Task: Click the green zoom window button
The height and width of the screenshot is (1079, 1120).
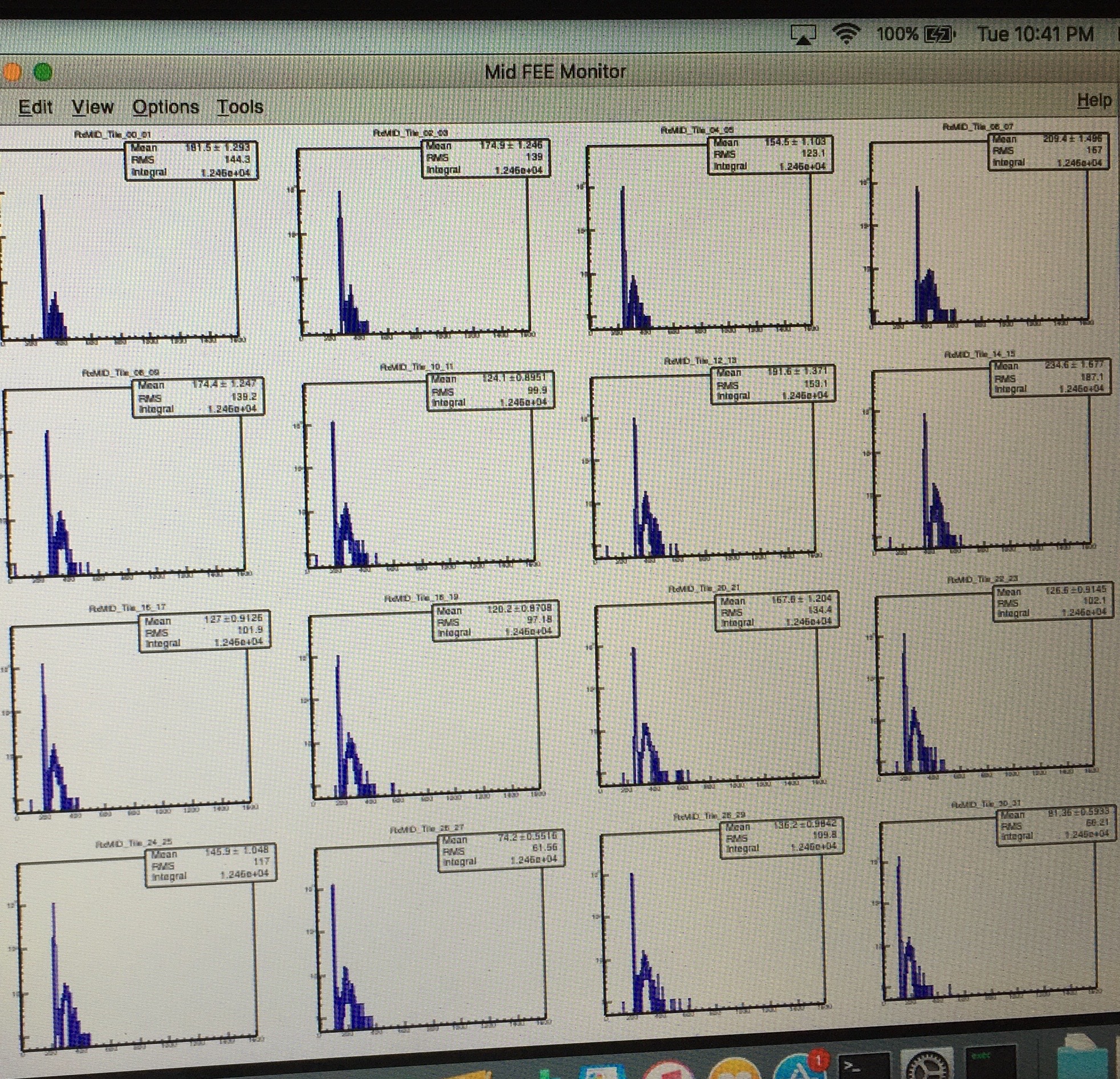Action: 43,72
